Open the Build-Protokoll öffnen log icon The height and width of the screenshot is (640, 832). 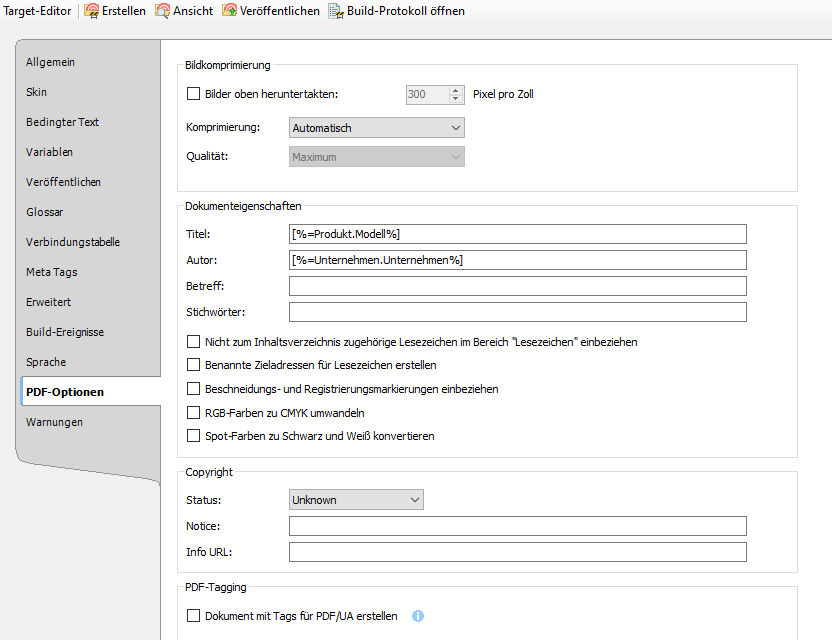(x=336, y=11)
